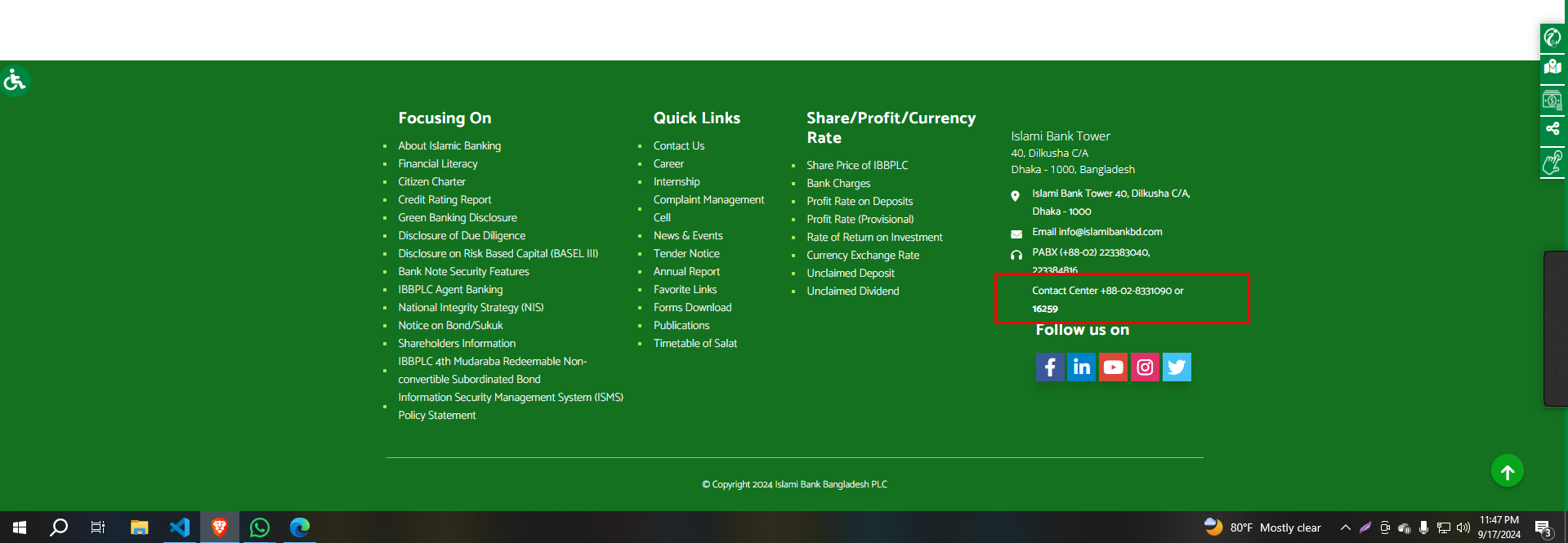
Task: Go to the Contact Us quick link
Action: (678, 146)
